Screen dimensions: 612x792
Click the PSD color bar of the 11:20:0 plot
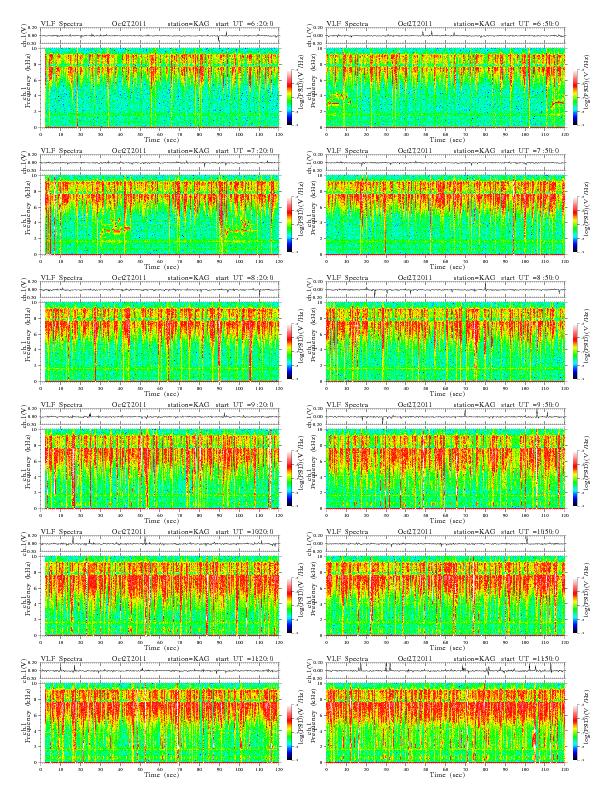click(x=289, y=732)
